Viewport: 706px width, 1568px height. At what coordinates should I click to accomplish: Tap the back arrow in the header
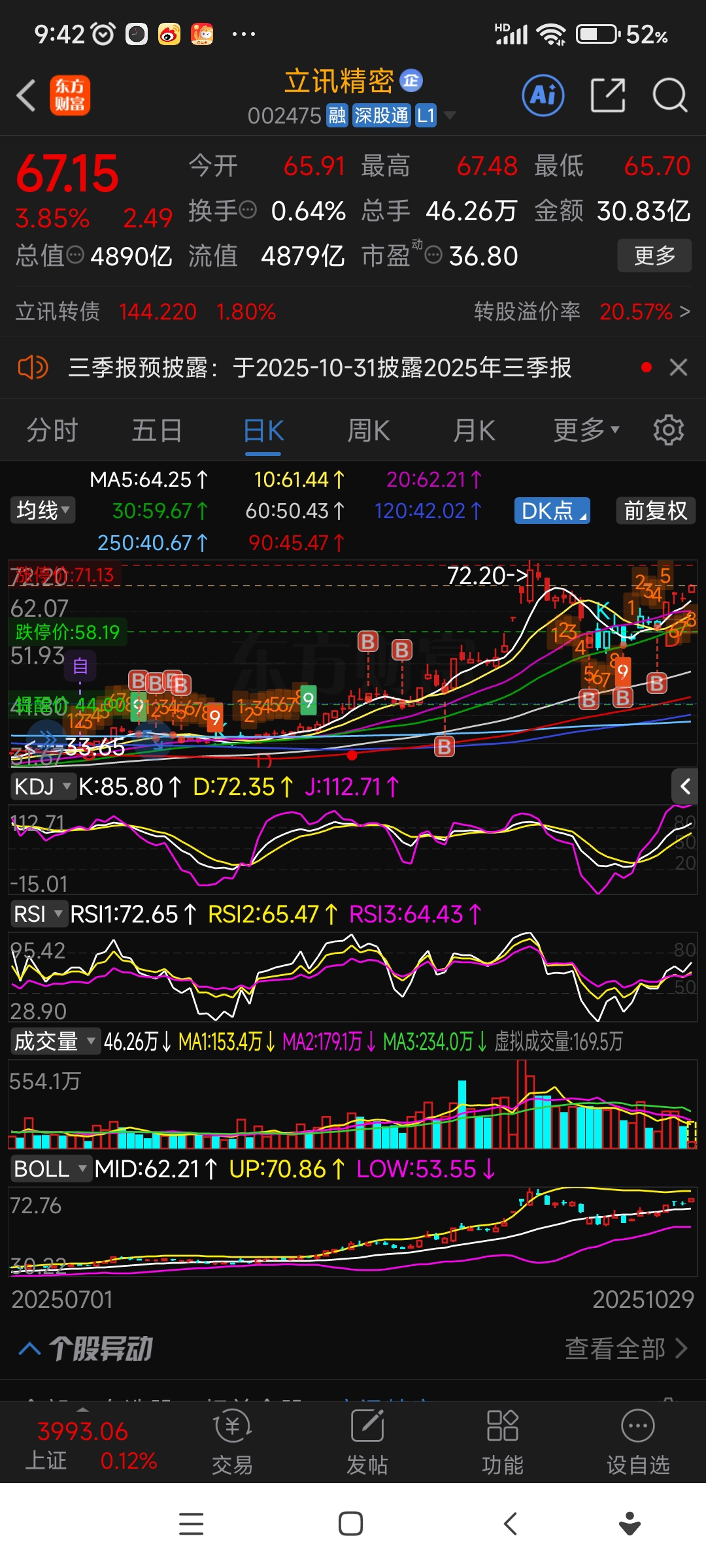tap(26, 96)
